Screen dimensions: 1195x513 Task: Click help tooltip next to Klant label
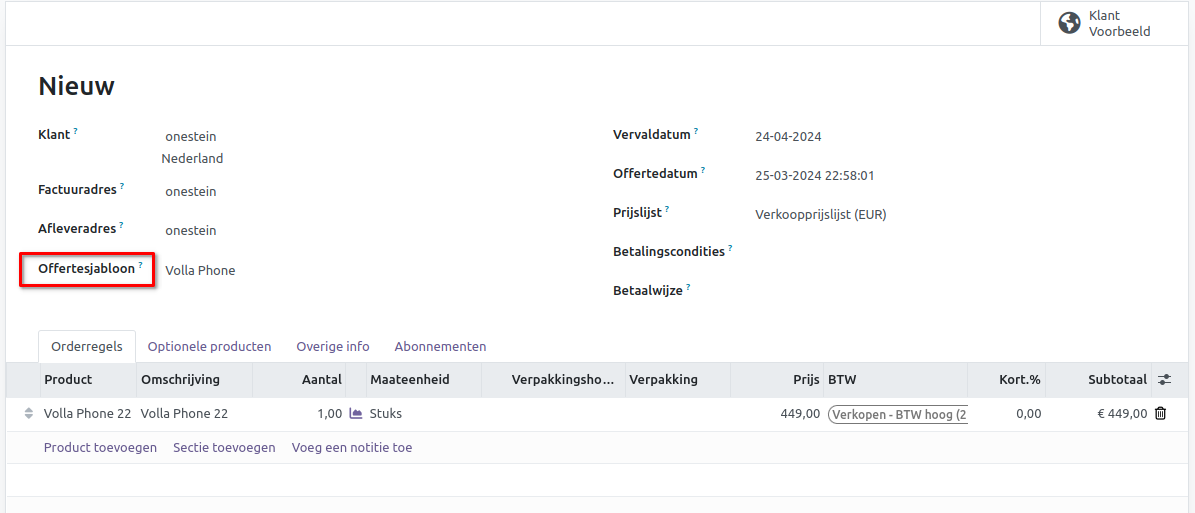tap(75, 131)
